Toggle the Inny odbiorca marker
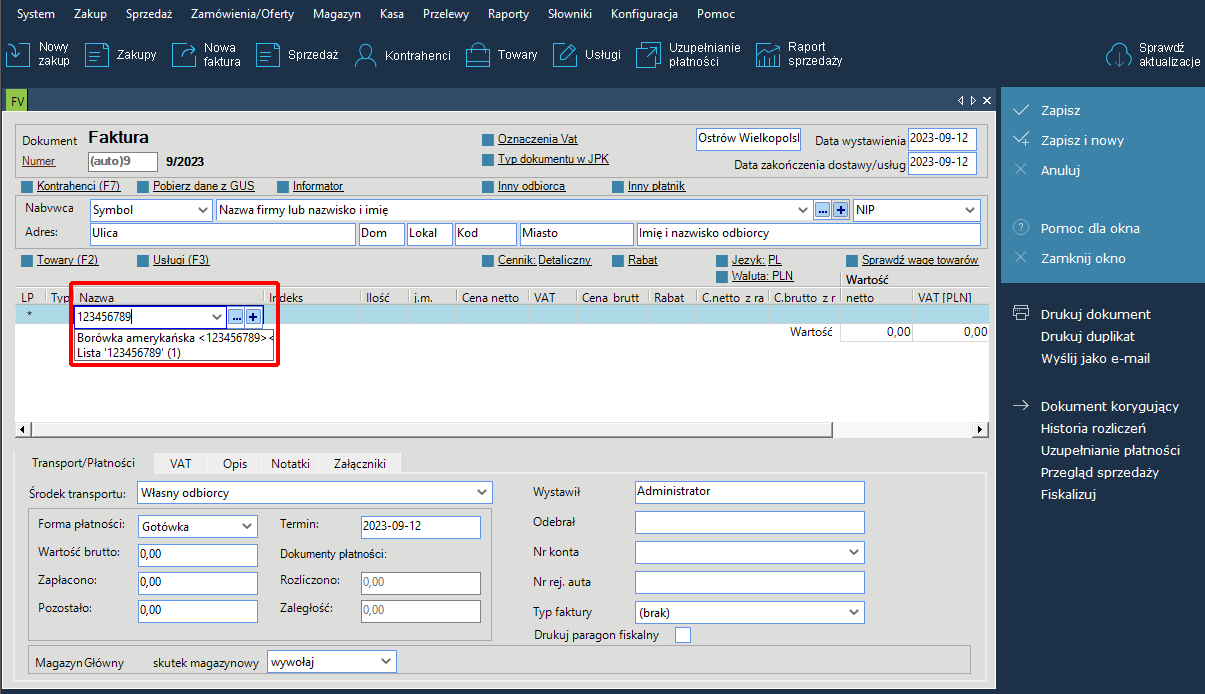The image size is (1205, 694). (x=488, y=186)
